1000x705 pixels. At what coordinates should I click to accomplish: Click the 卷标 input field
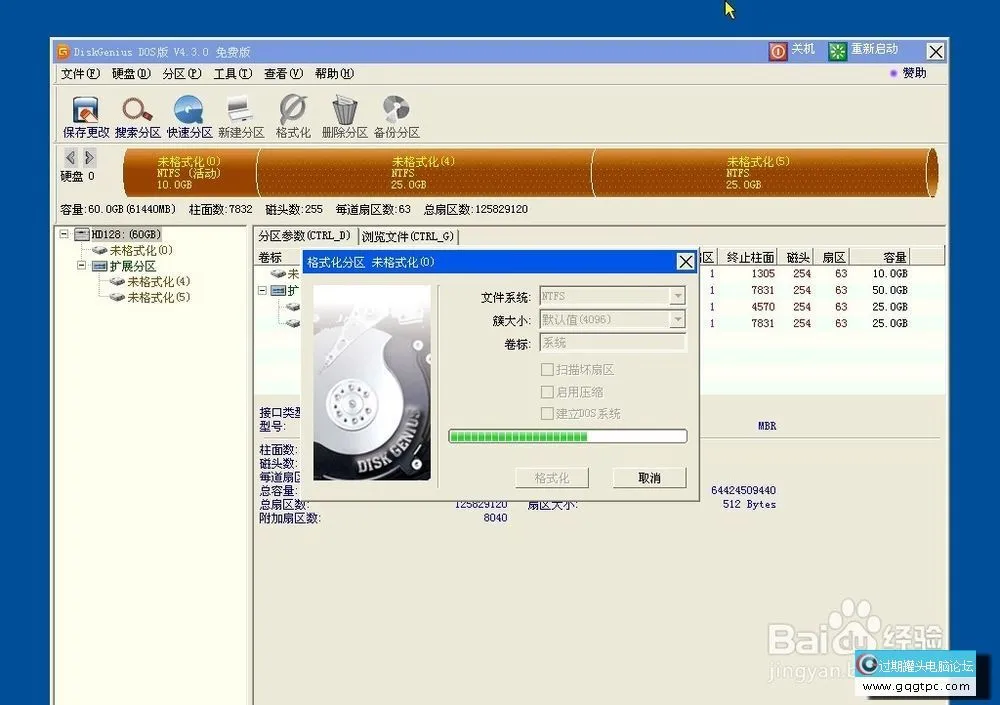point(612,343)
